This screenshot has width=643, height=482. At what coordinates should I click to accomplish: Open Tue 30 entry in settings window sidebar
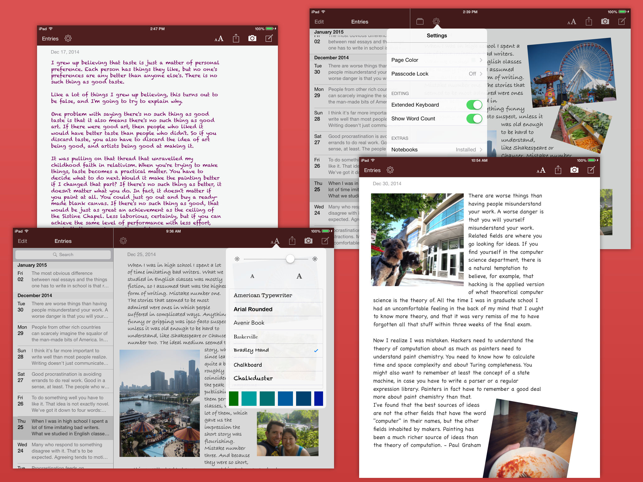coord(351,72)
